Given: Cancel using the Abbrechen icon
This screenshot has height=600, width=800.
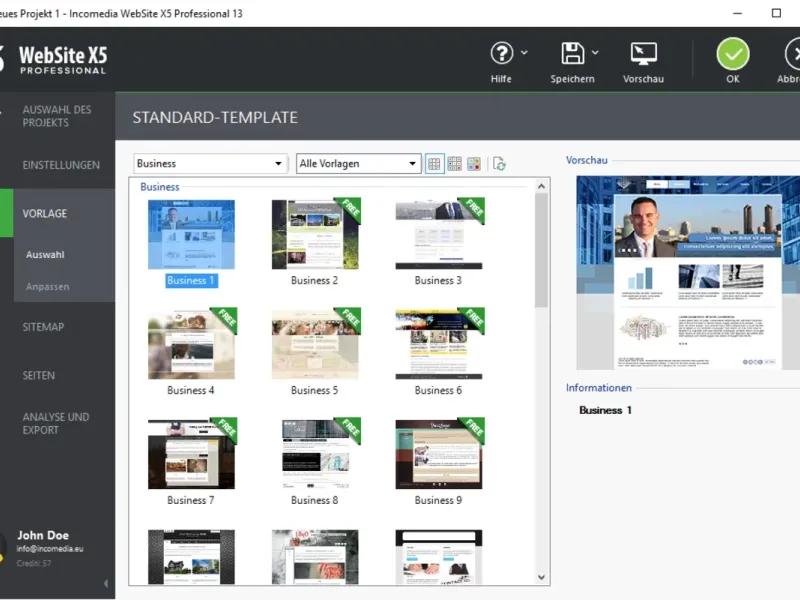Looking at the screenshot, I should [x=792, y=54].
